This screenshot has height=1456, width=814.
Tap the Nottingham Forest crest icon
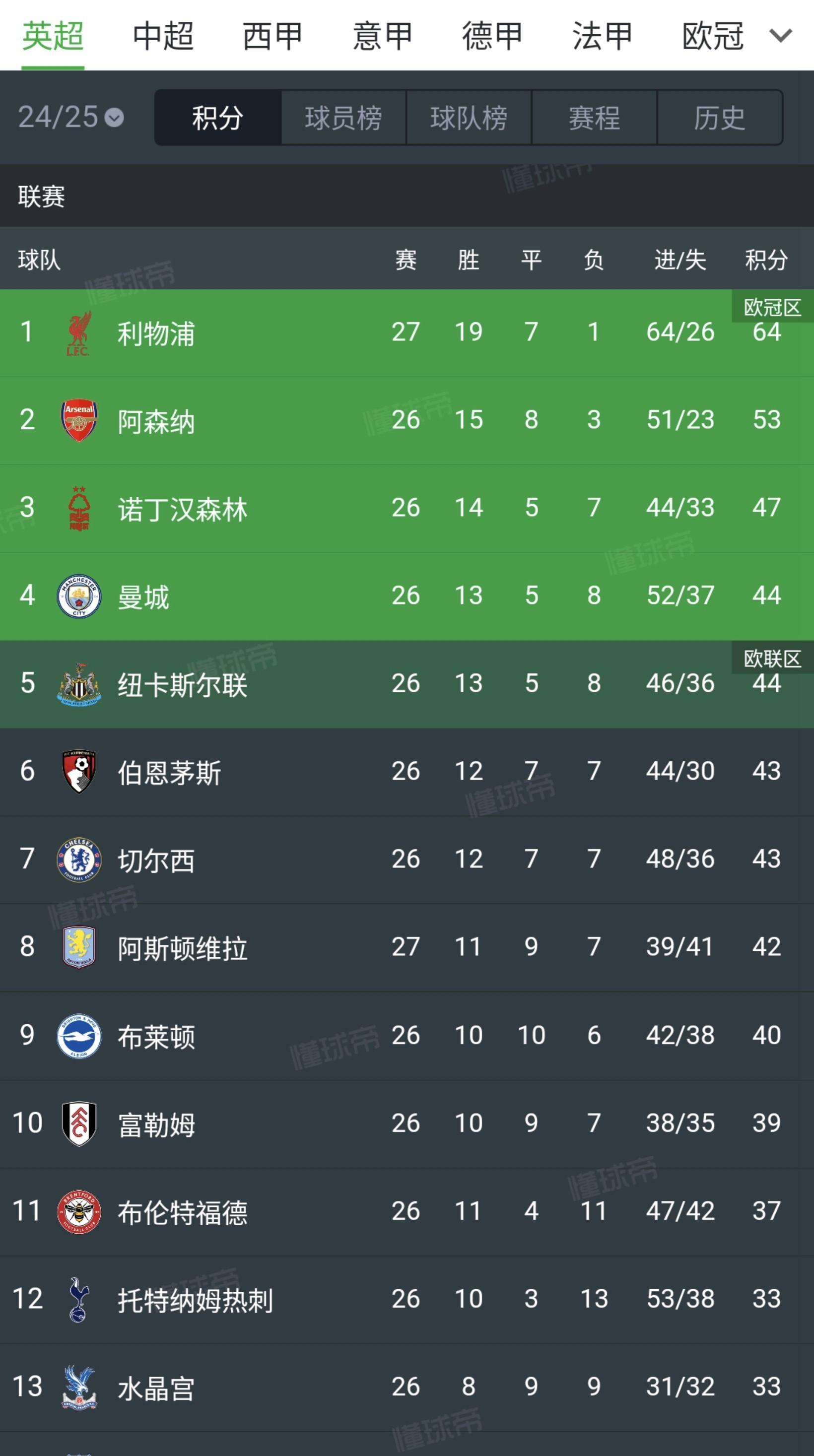click(x=78, y=509)
